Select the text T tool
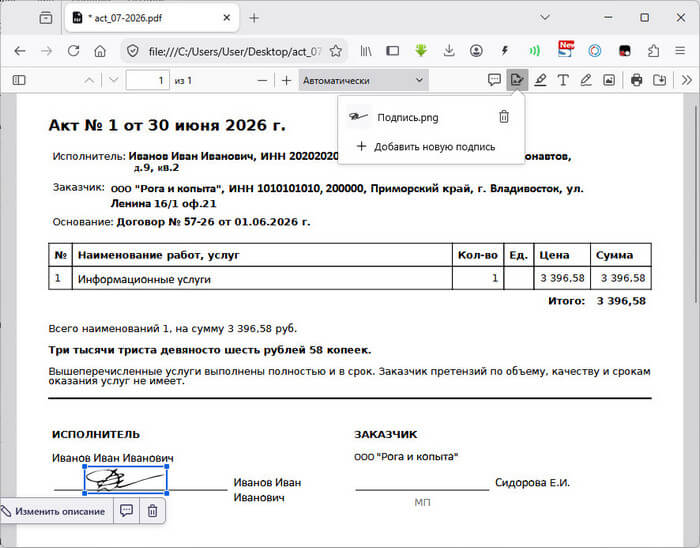 (563, 80)
